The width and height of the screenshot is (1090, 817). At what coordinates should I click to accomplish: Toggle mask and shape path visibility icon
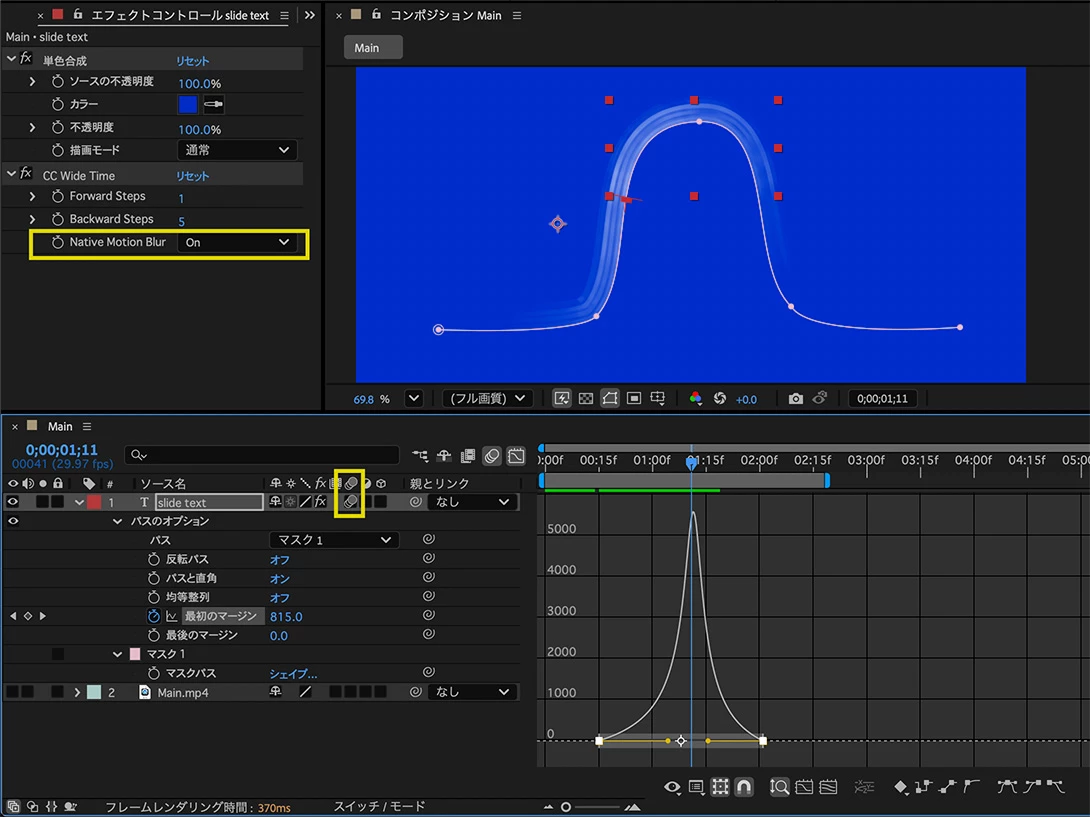[610, 398]
